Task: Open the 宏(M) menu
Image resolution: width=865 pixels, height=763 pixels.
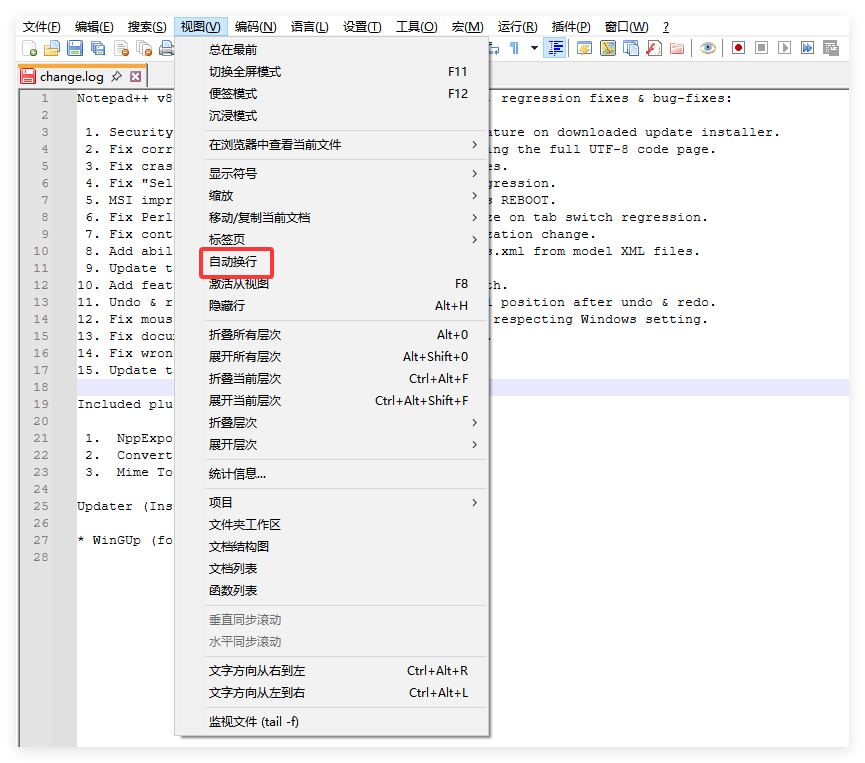Action: click(x=467, y=27)
